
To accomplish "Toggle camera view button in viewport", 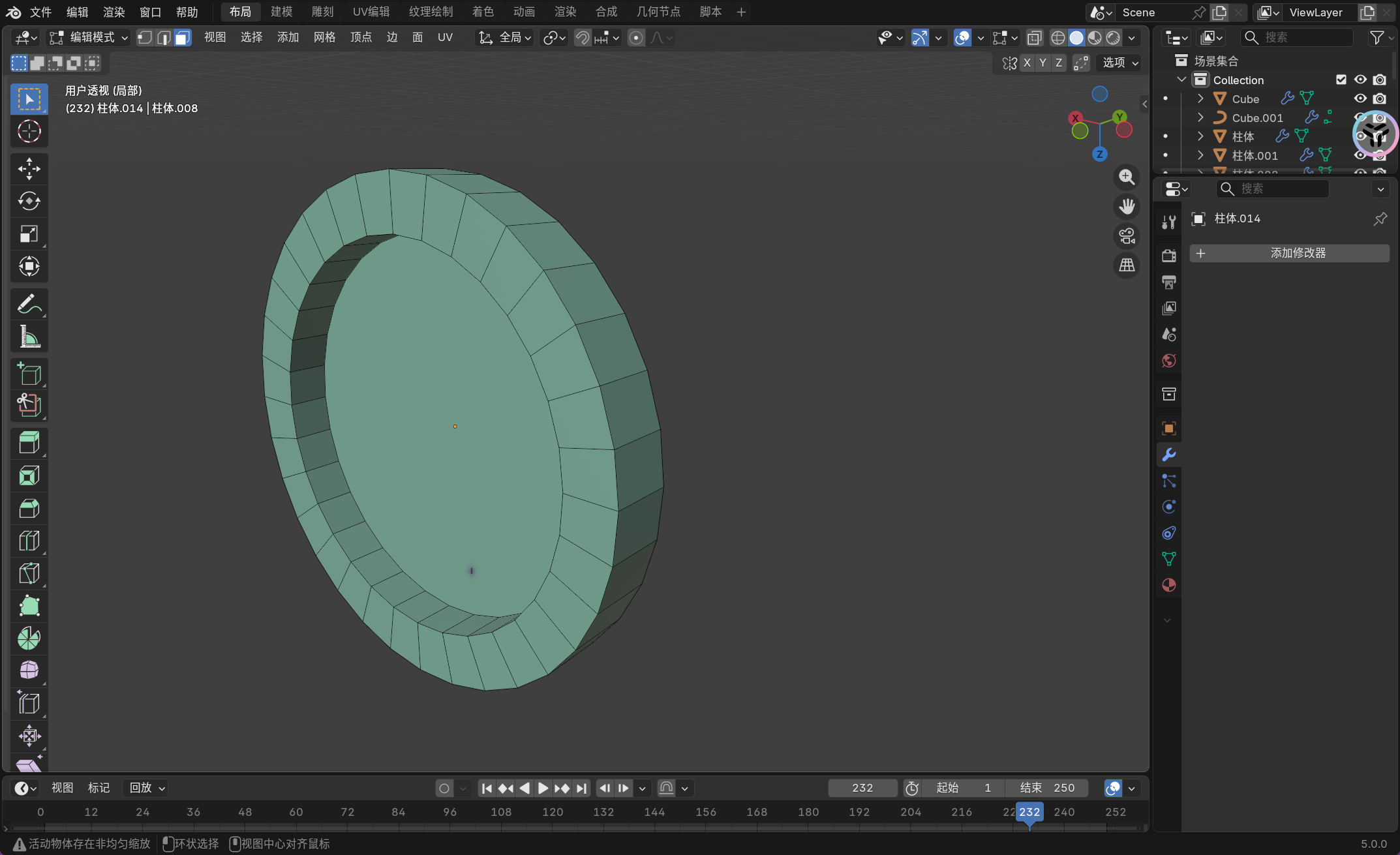I will [x=1127, y=236].
